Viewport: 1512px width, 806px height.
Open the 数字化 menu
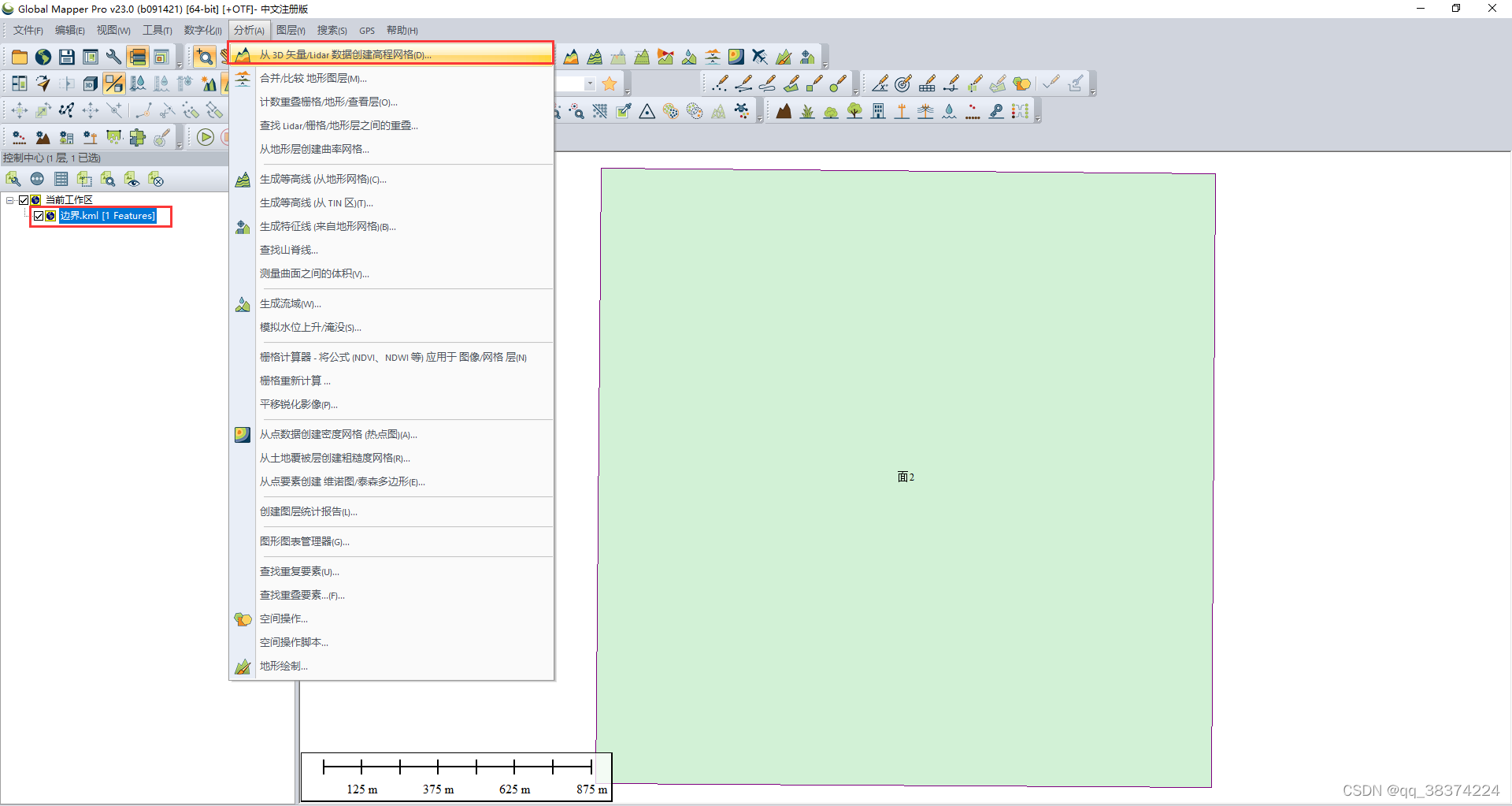202,30
